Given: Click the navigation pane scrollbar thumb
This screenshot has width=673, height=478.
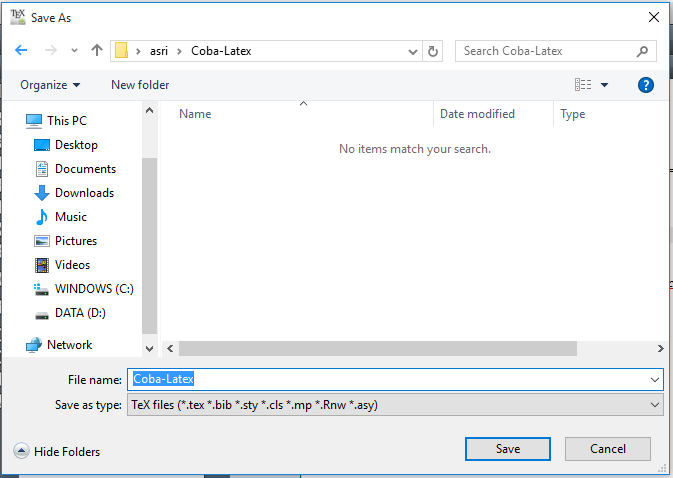Looking at the screenshot, I should click(149, 246).
